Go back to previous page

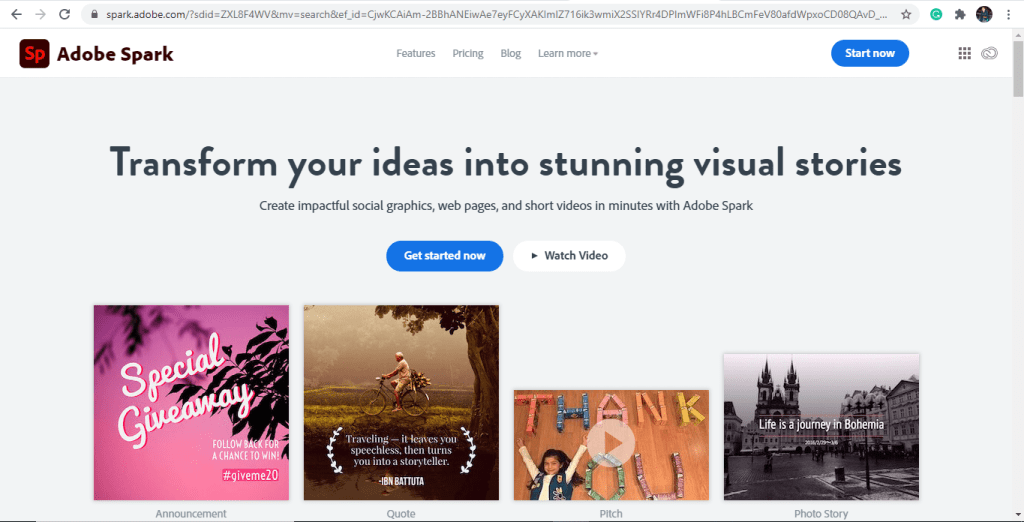tap(16, 15)
